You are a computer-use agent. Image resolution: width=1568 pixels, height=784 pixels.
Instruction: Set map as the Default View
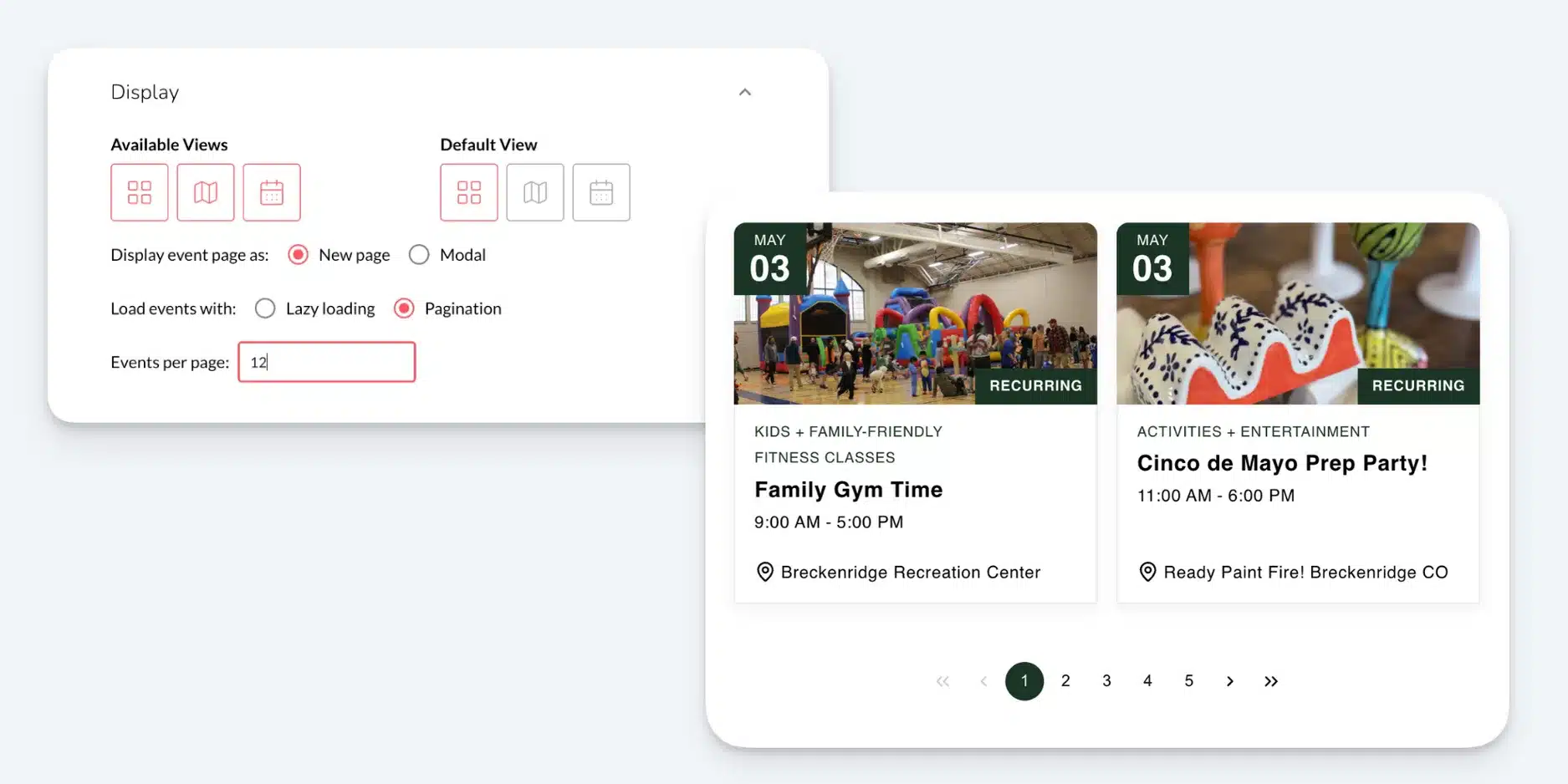[535, 192]
